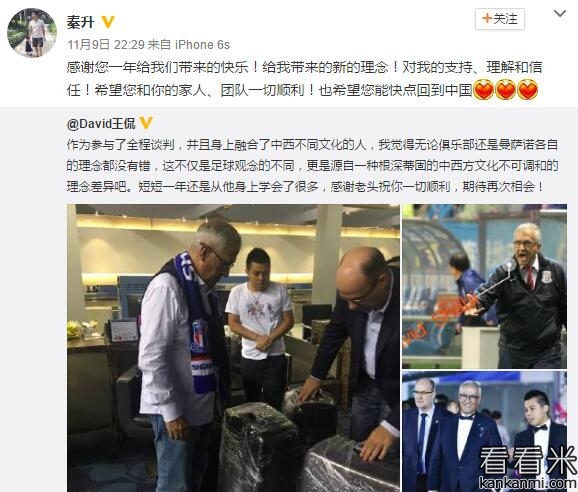Click the plus sign in the 关注 button
This screenshot has height=492, width=578.
487,18
